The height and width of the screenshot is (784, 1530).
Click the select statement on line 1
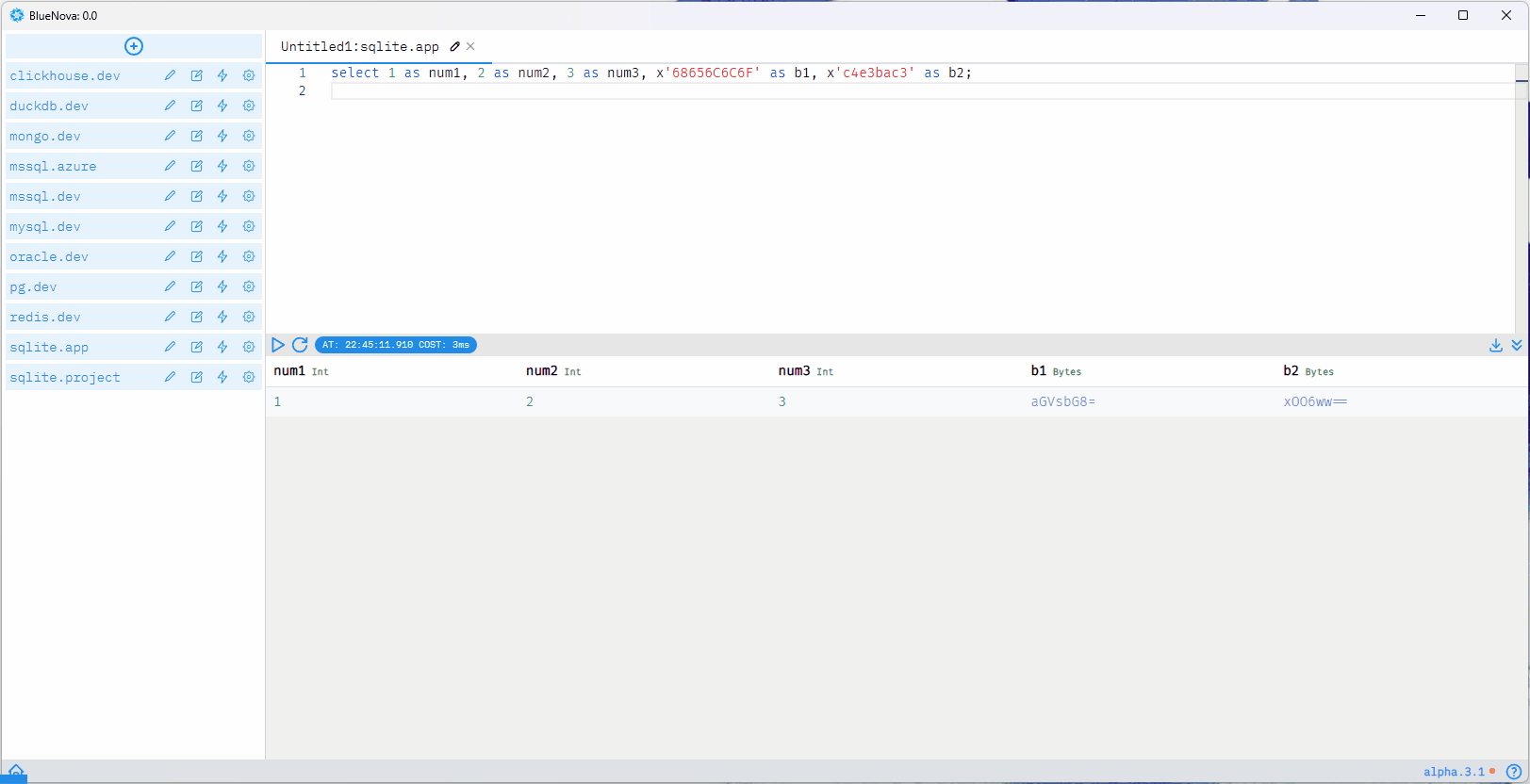pyautogui.click(x=650, y=73)
